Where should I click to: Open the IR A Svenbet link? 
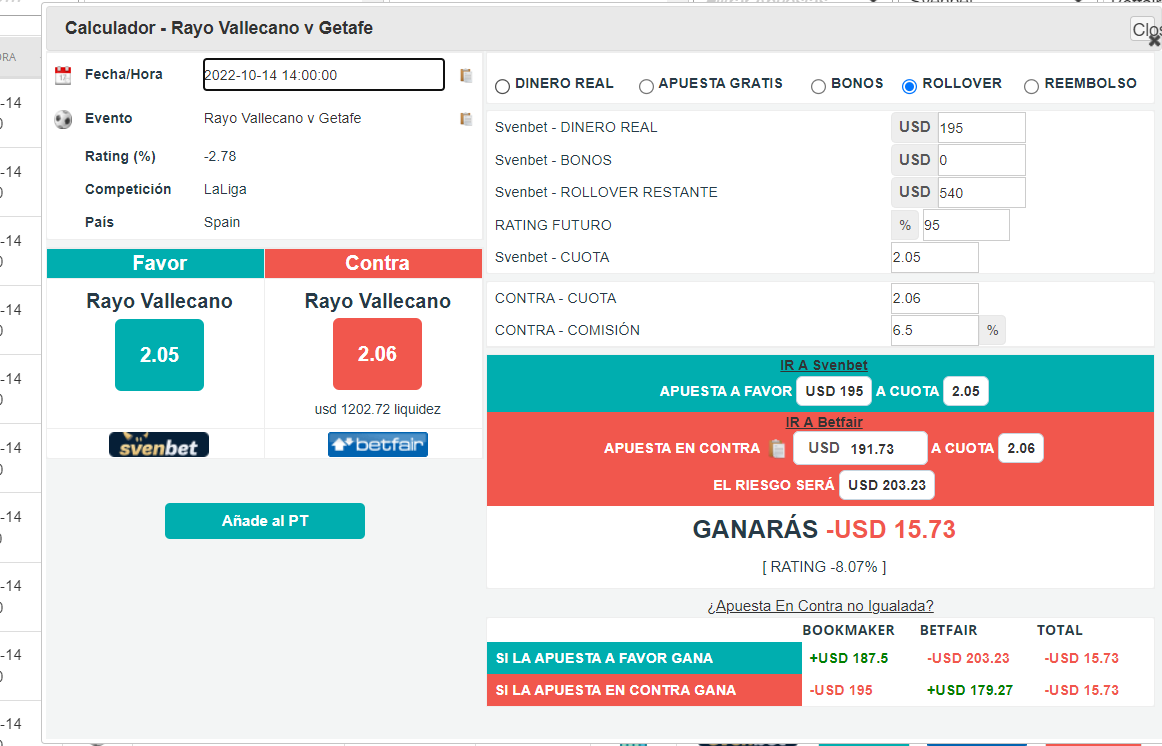[x=825, y=366]
